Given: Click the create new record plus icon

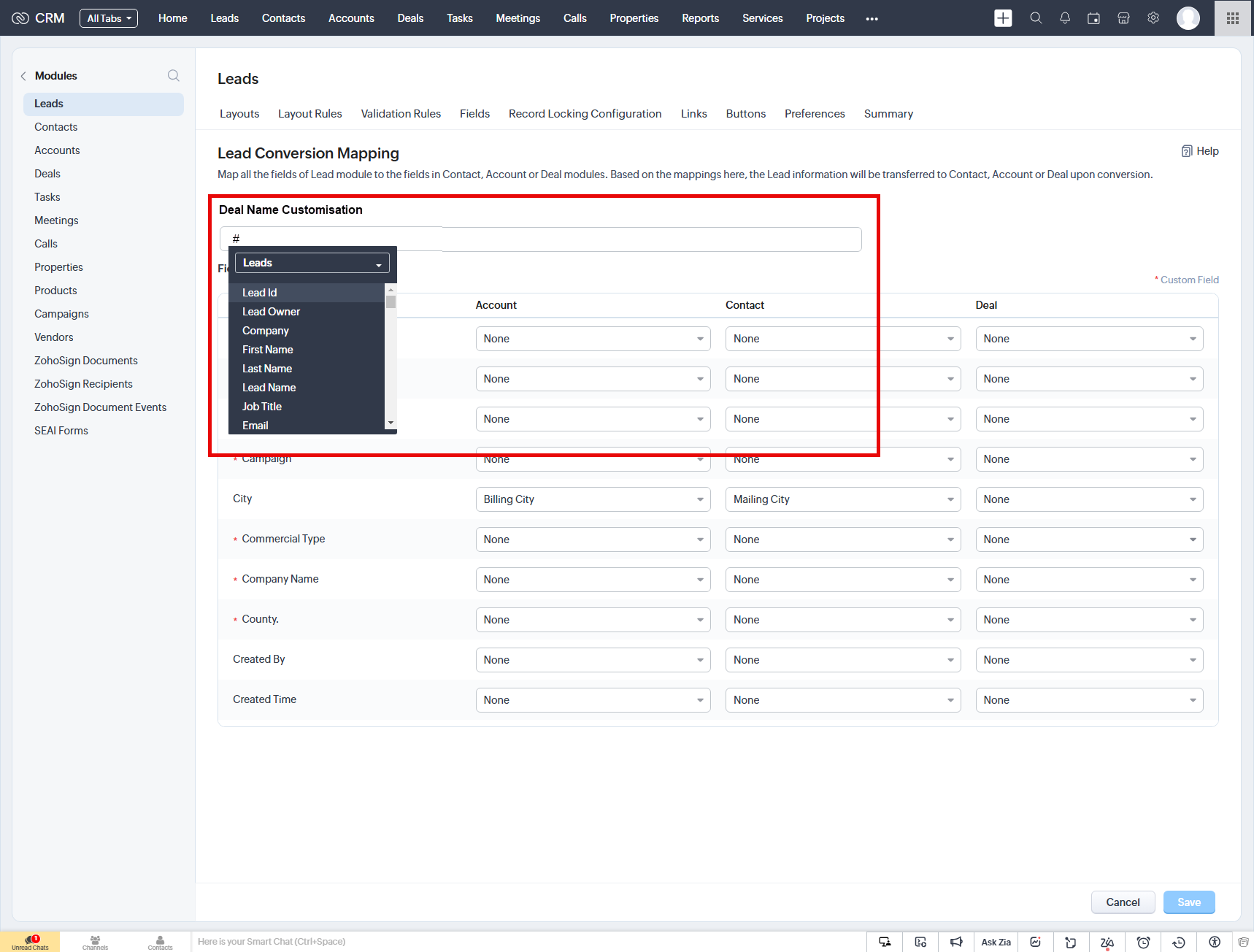Looking at the screenshot, I should click(x=1003, y=18).
